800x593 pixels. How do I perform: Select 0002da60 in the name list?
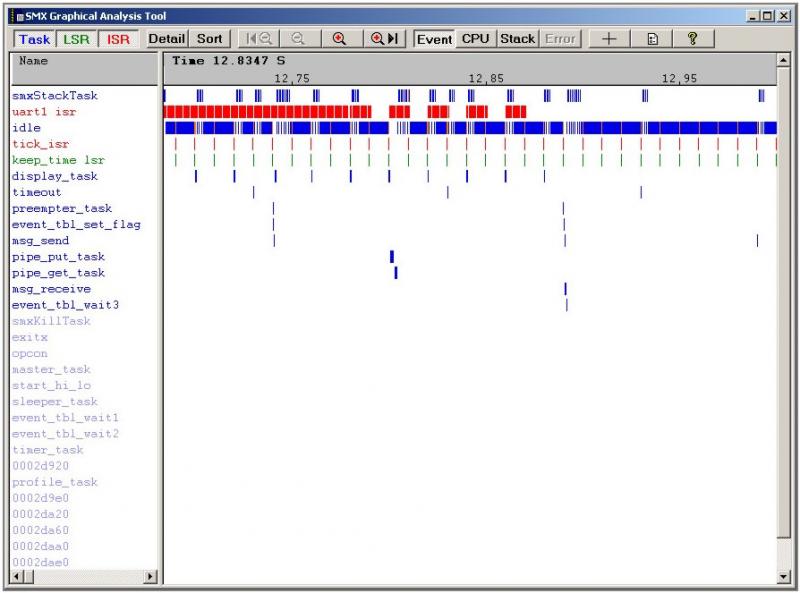(x=40, y=530)
